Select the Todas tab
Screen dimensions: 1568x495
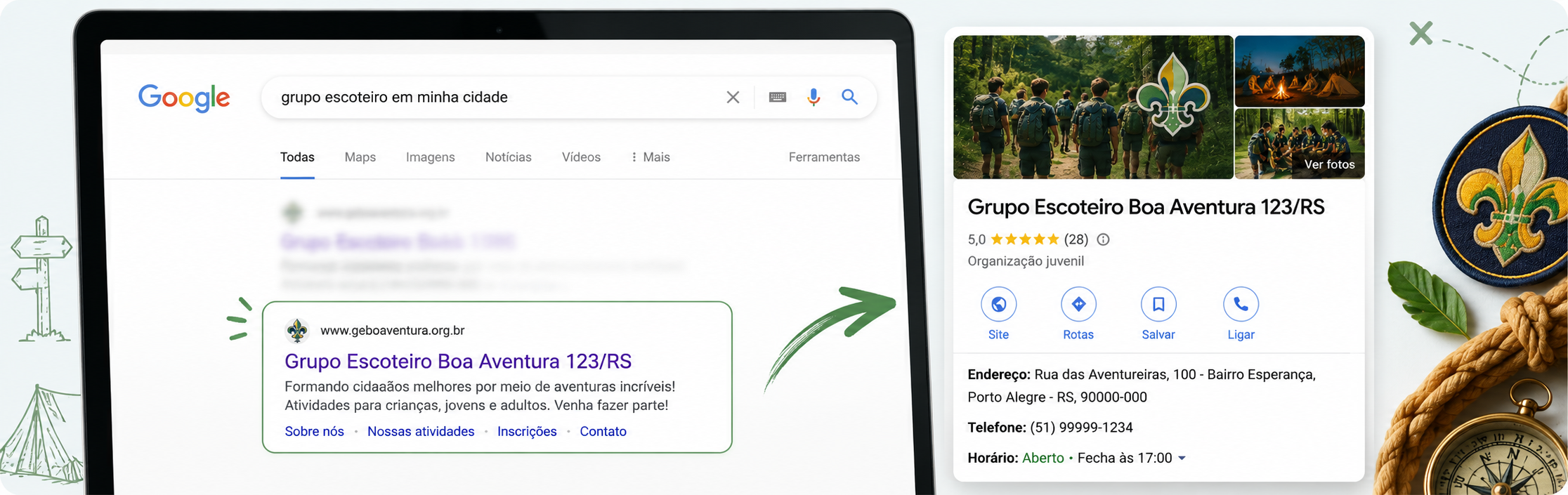pos(297,157)
